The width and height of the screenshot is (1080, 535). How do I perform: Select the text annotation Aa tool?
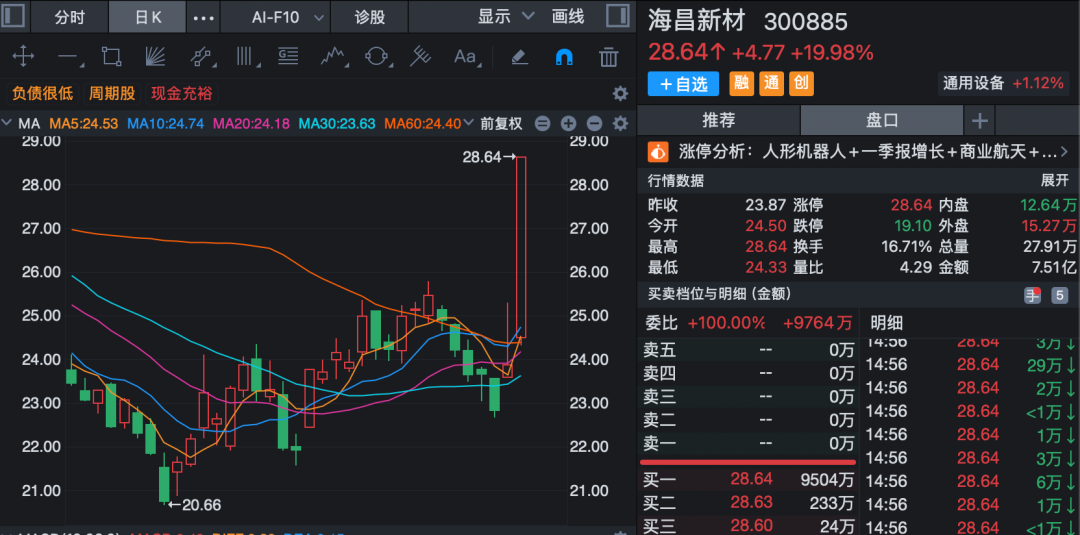[465, 57]
